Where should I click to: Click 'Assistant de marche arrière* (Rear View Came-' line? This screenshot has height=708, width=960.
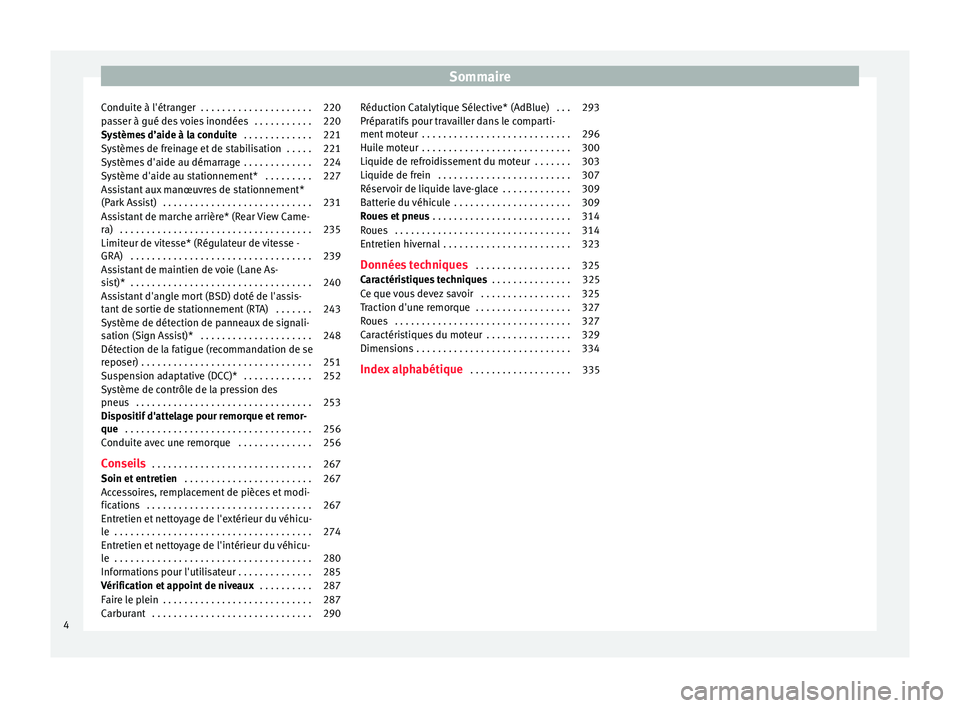(205, 216)
